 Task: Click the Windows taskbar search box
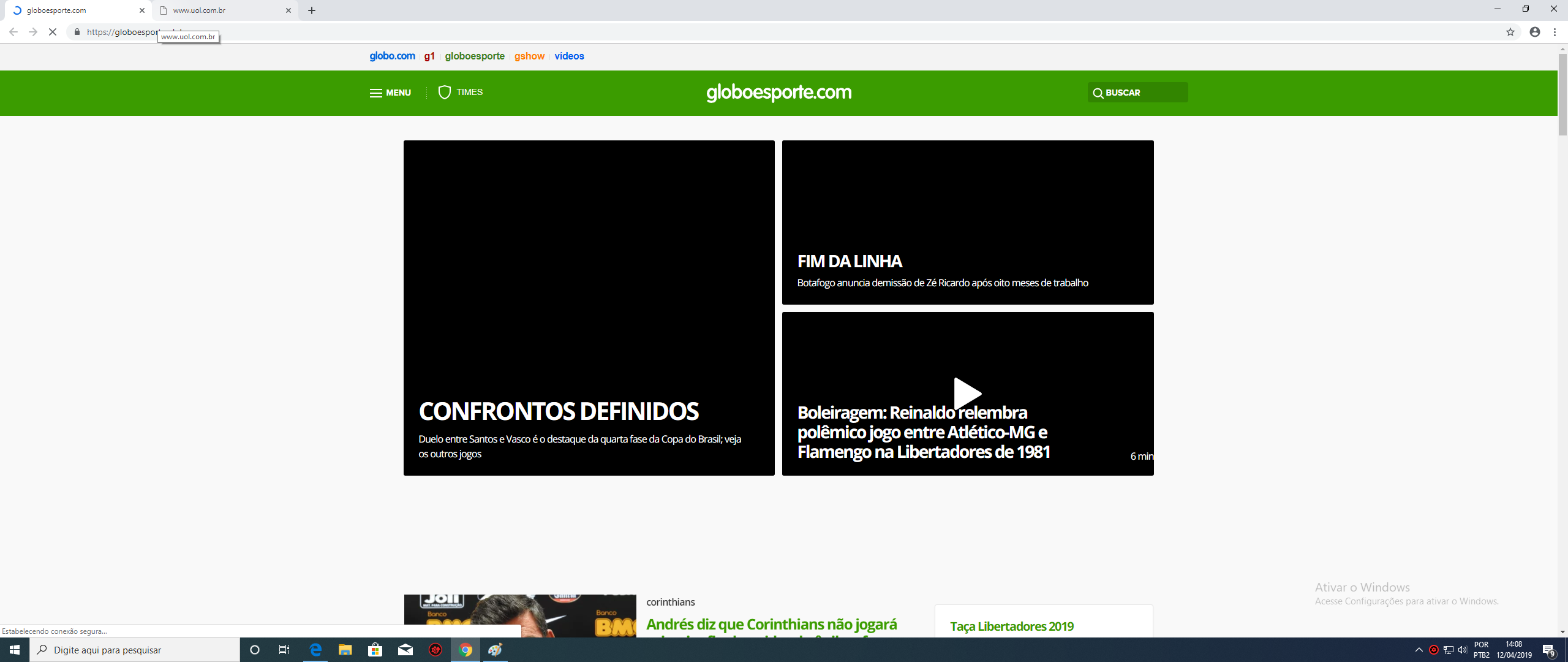[135, 650]
